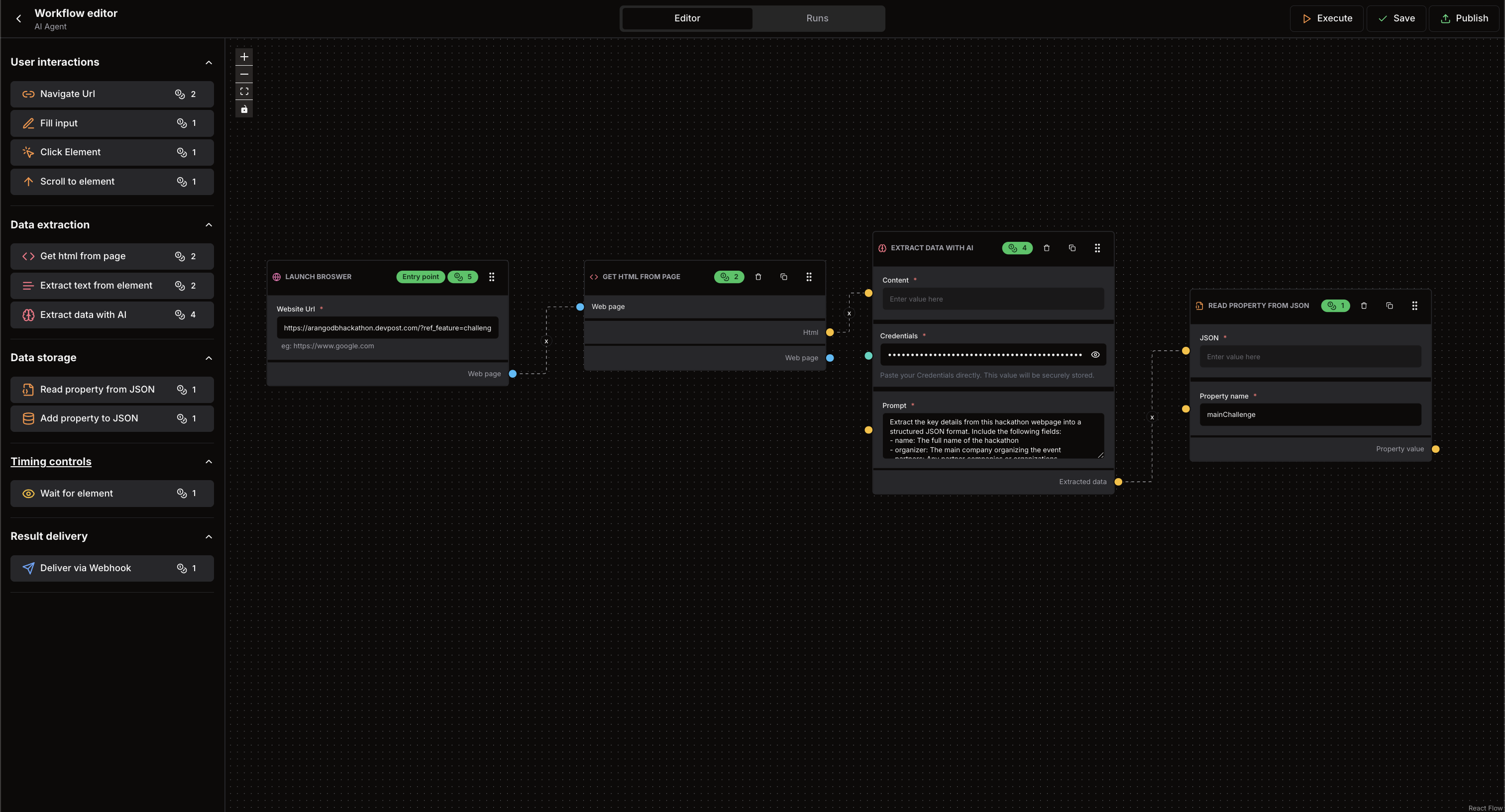Image resolution: width=1505 pixels, height=812 pixels.
Task: Delete the Extract Data With AI node
Action: pos(1046,248)
